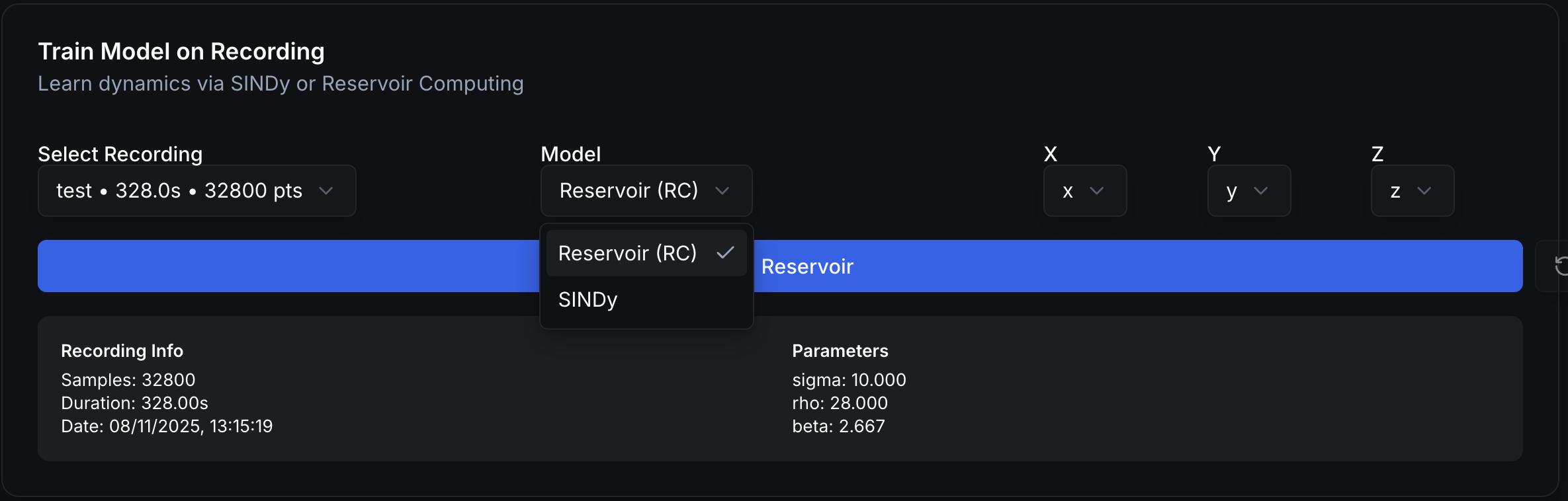Click the Parameters heading

click(840, 351)
